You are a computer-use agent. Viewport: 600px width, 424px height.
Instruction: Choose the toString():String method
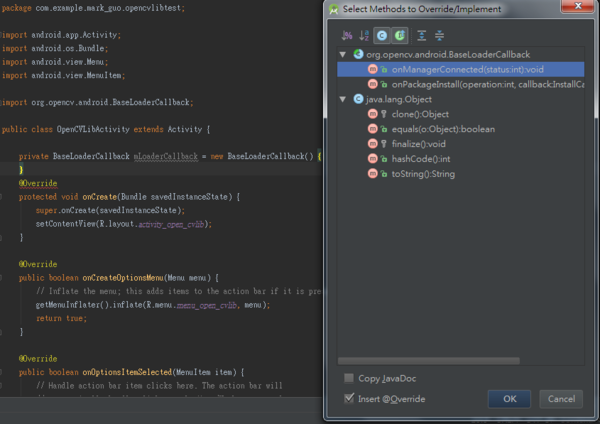tap(423, 174)
